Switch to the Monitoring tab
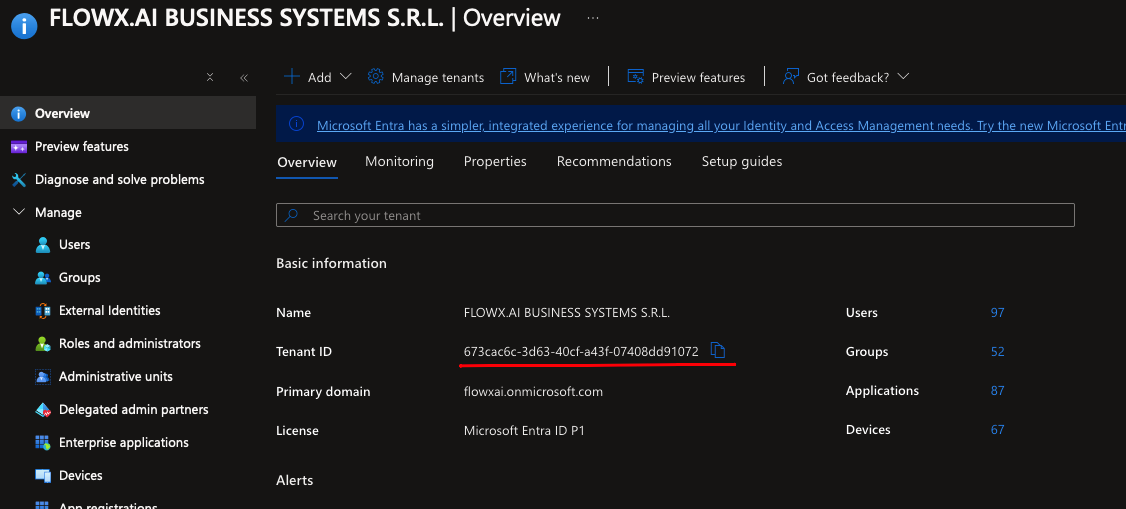 click(399, 162)
